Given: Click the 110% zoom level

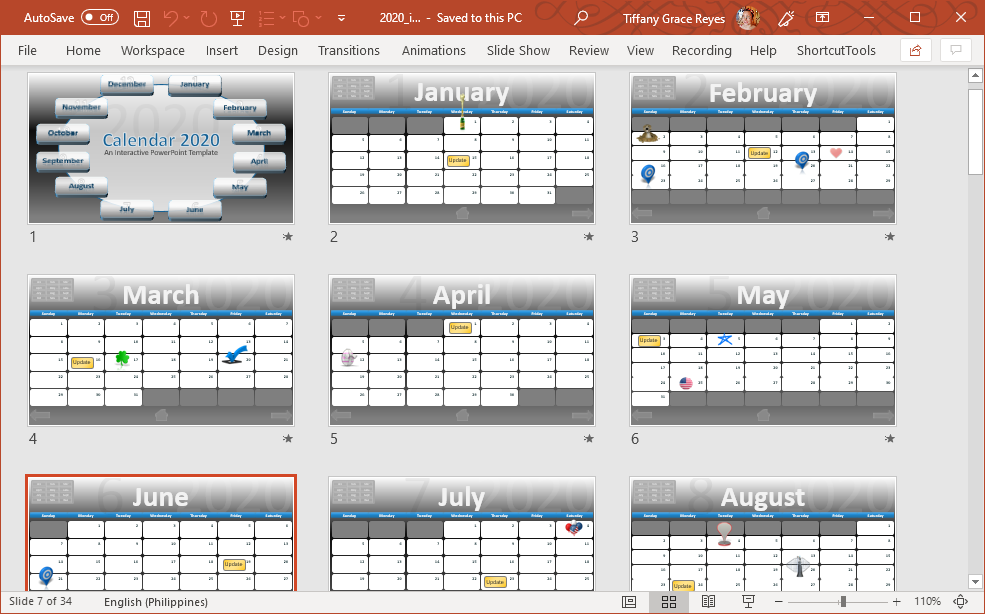Looking at the screenshot, I should (x=927, y=602).
